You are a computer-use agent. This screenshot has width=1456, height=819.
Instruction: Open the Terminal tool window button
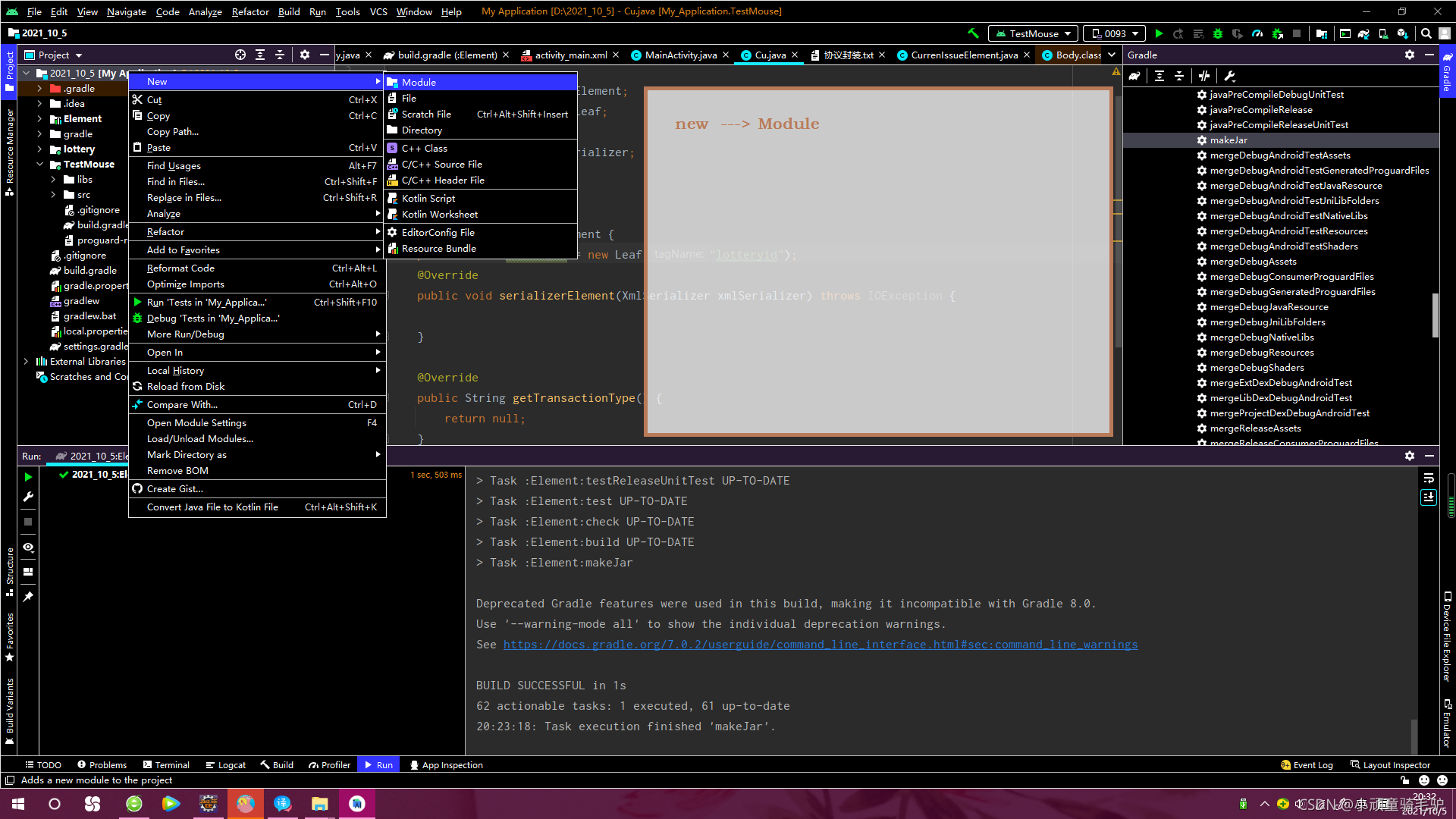coord(166,765)
